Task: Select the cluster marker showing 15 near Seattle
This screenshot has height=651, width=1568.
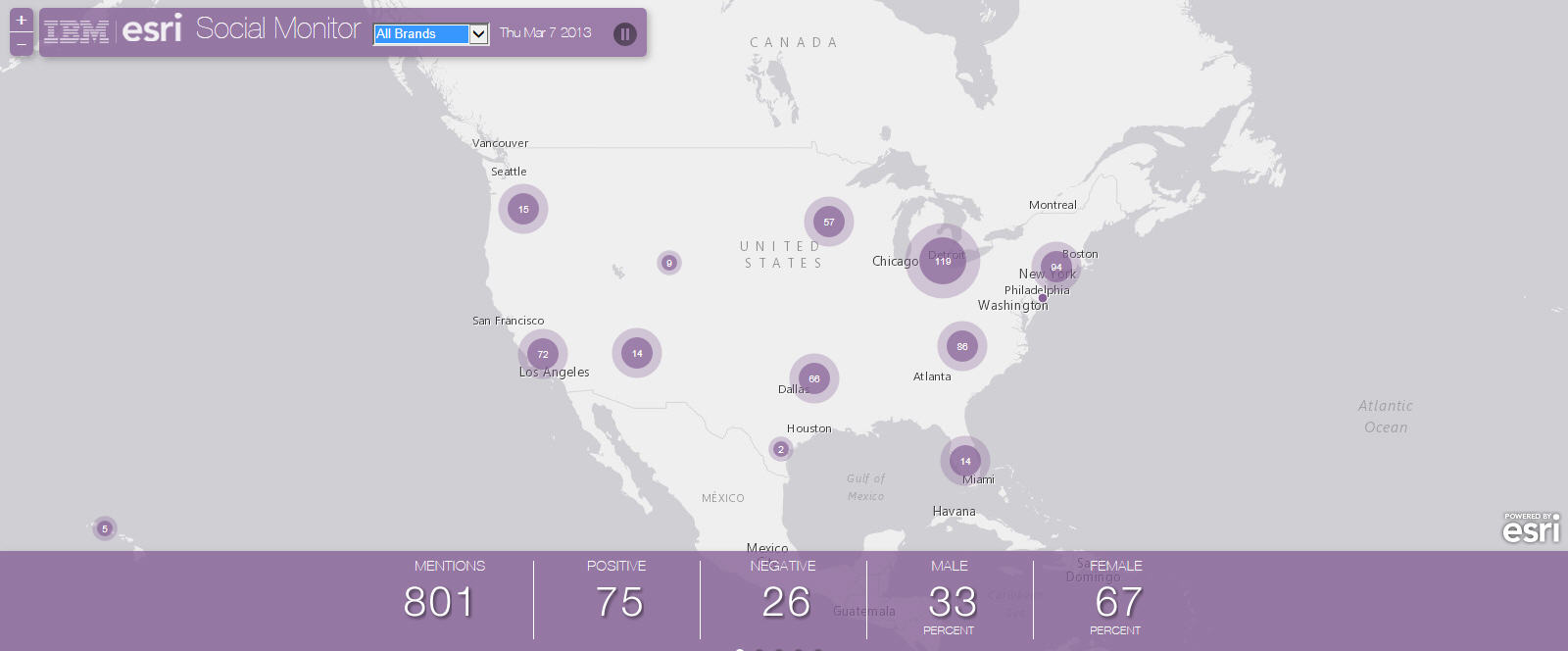Action: pos(523,209)
